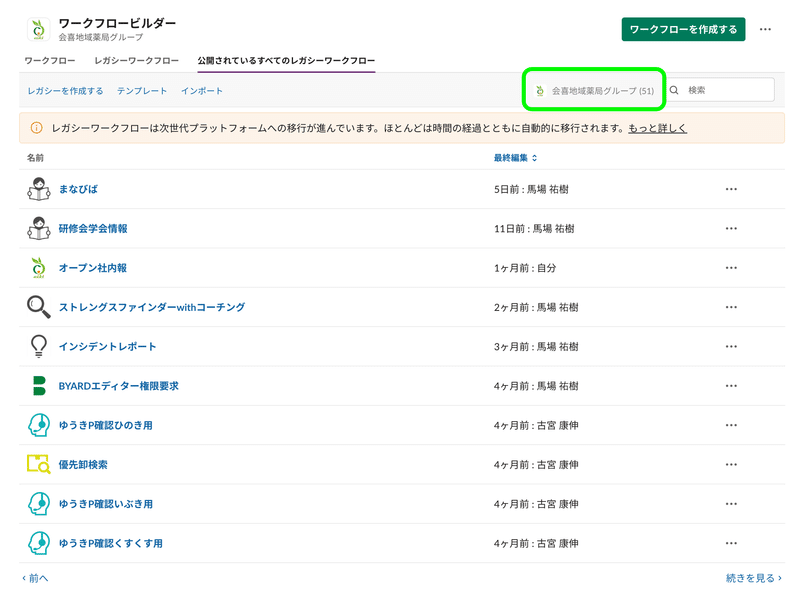Click the 名前 column header
800x598 pixels.
click(35, 158)
